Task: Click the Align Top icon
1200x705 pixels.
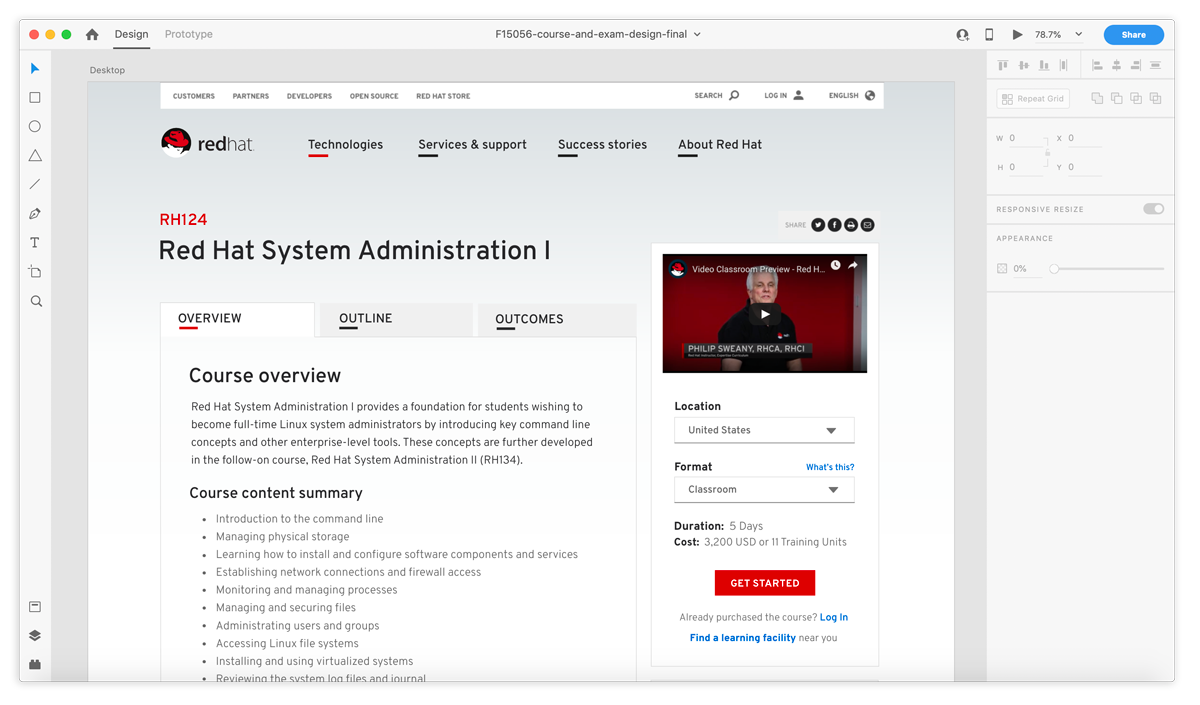Action: [x=1003, y=65]
